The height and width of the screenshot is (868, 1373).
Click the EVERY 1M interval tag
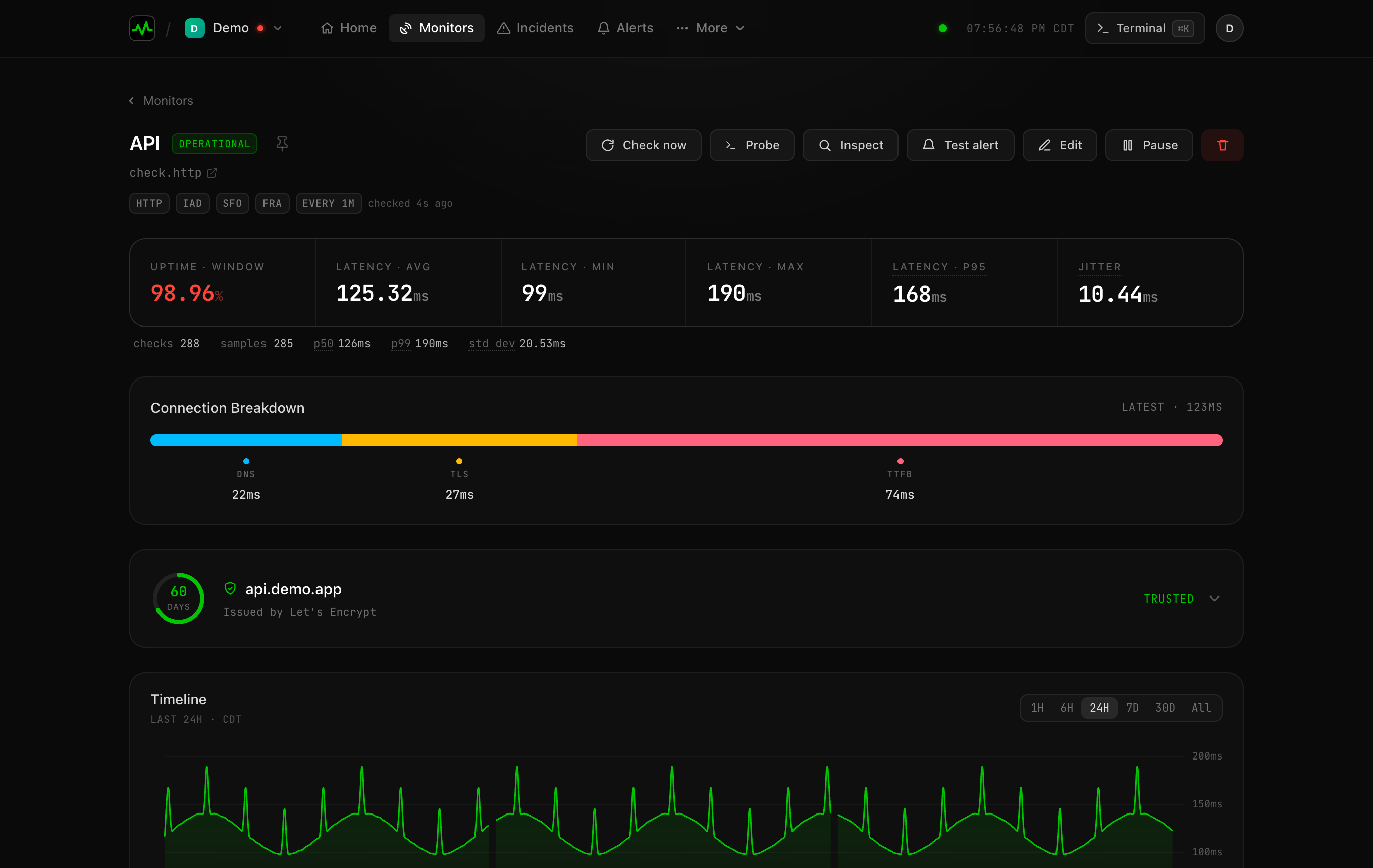pyautogui.click(x=329, y=203)
